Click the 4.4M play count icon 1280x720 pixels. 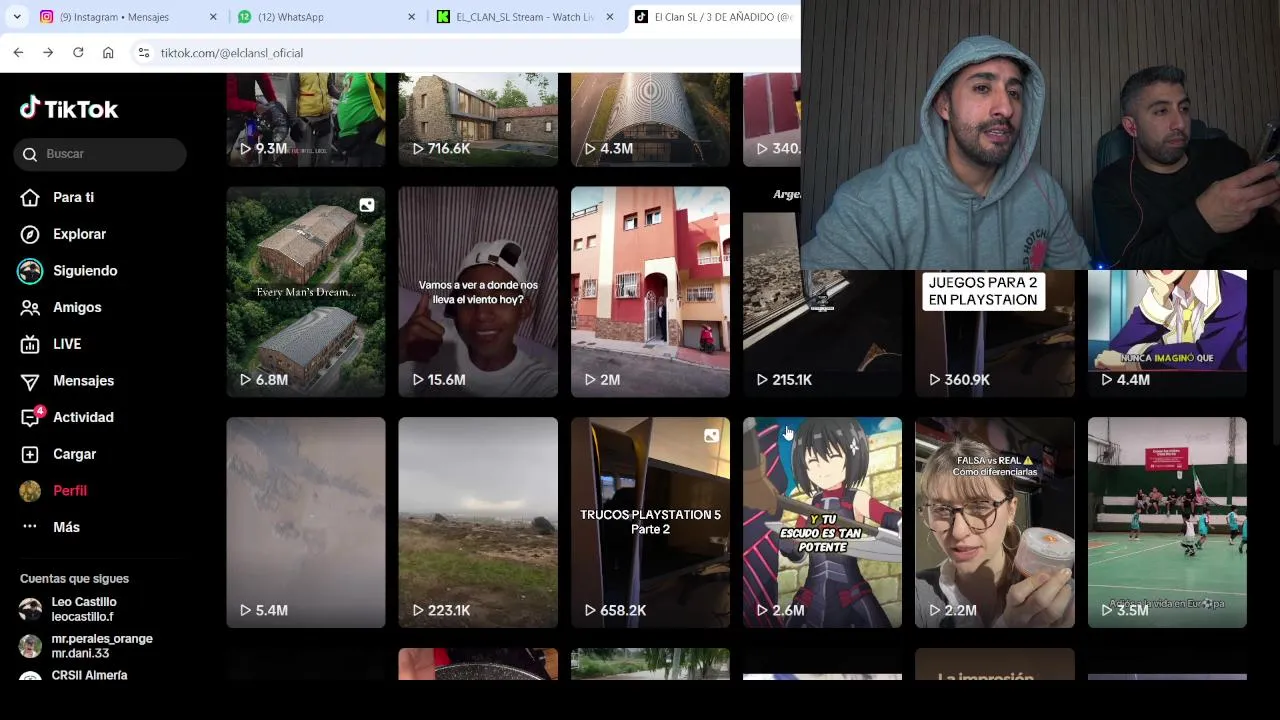click(x=1107, y=380)
